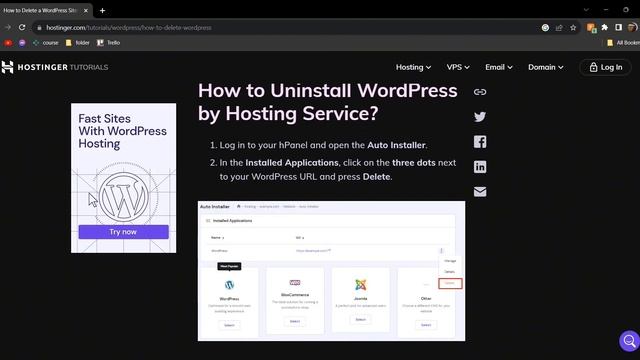This screenshot has width=640, height=360.
Task: Bookmark this page with the star icon
Action: point(573,27)
